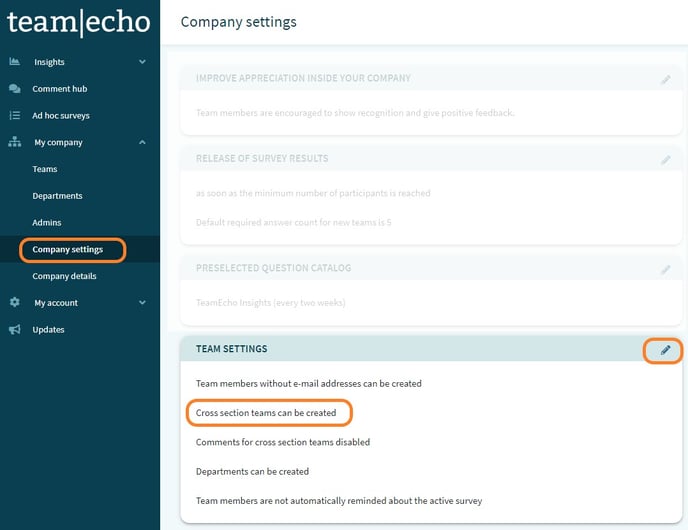Click Cross section teams can be created

(273, 412)
